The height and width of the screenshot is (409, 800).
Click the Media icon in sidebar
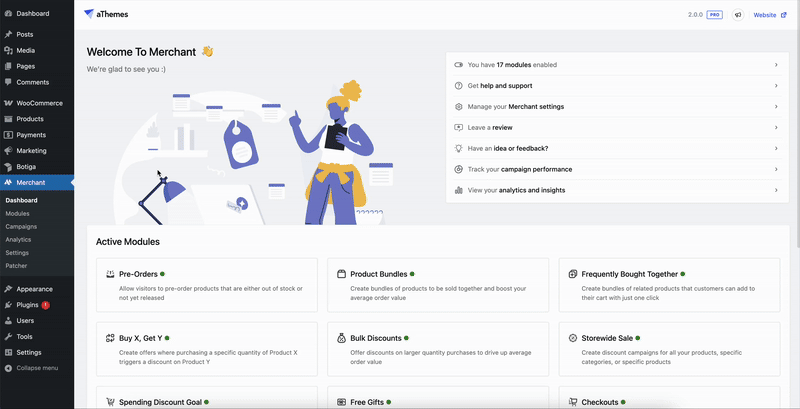point(8,50)
